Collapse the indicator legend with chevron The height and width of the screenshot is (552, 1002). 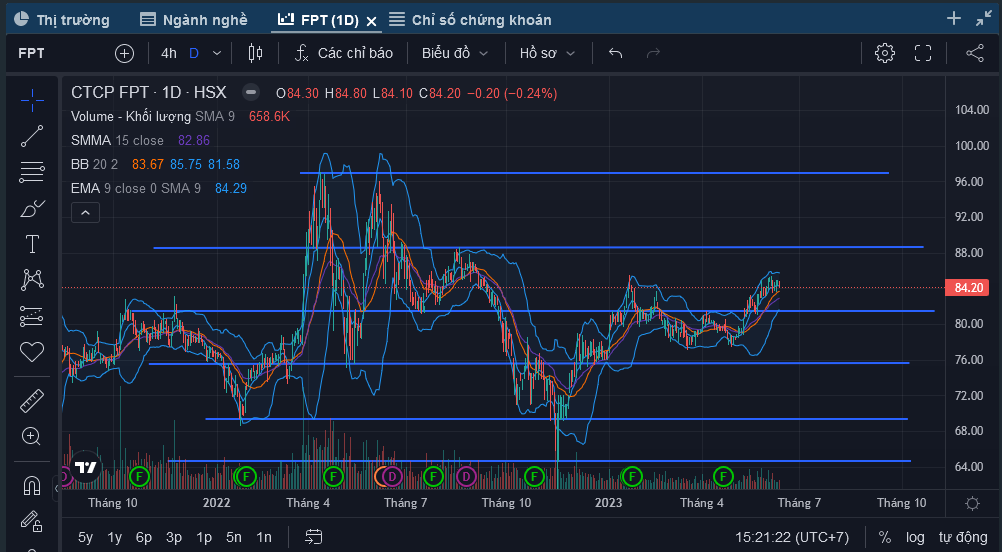(x=86, y=212)
